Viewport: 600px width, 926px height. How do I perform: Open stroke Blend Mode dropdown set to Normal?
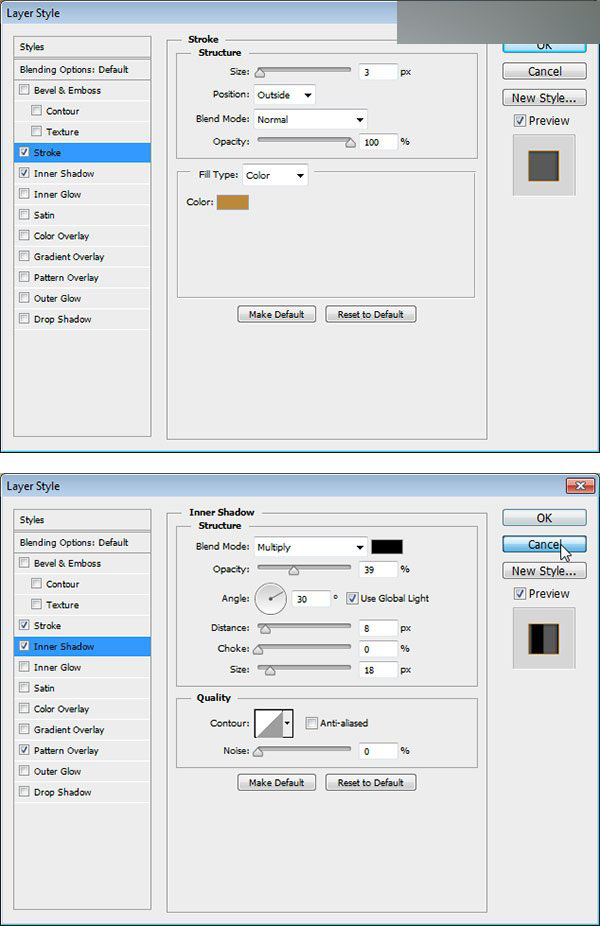coord(311,119)
